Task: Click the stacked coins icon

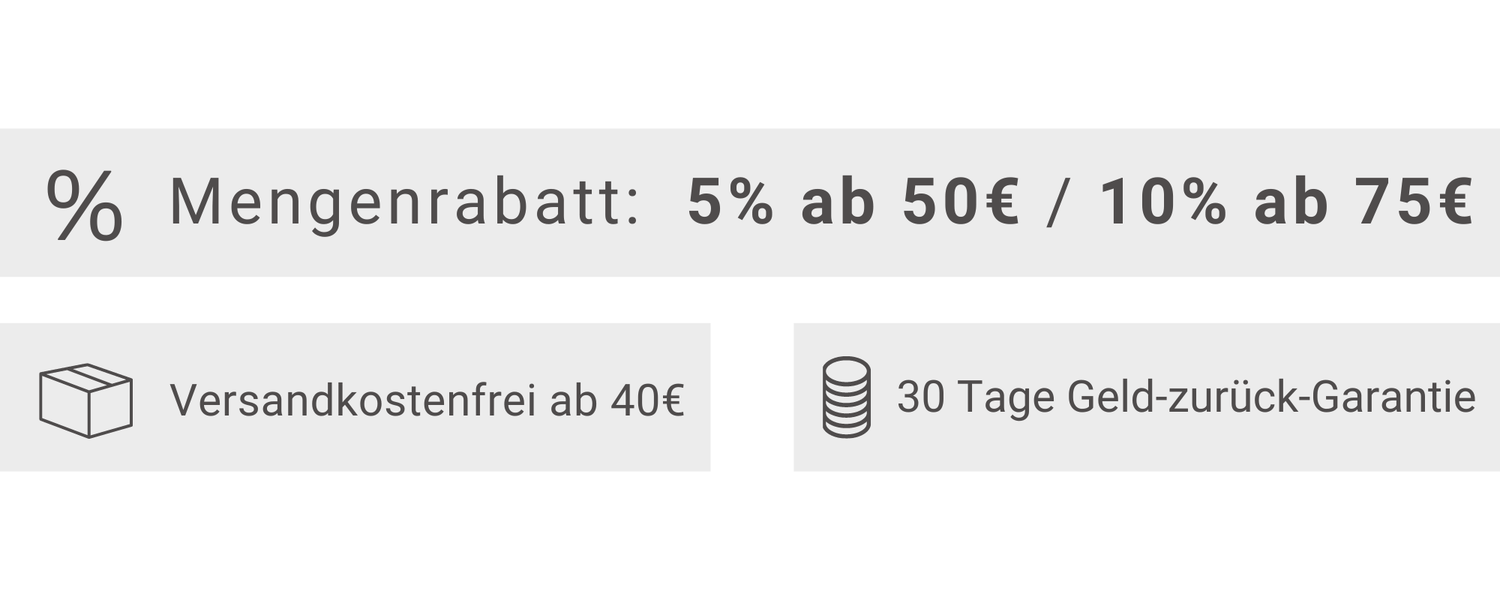Action: point(846,397)
